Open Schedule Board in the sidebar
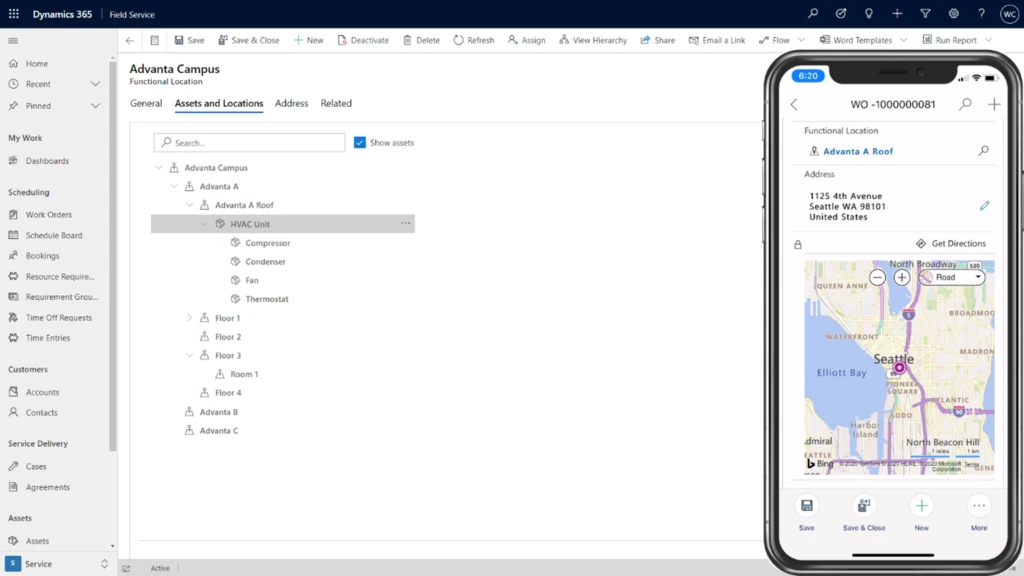 [54, 235]
